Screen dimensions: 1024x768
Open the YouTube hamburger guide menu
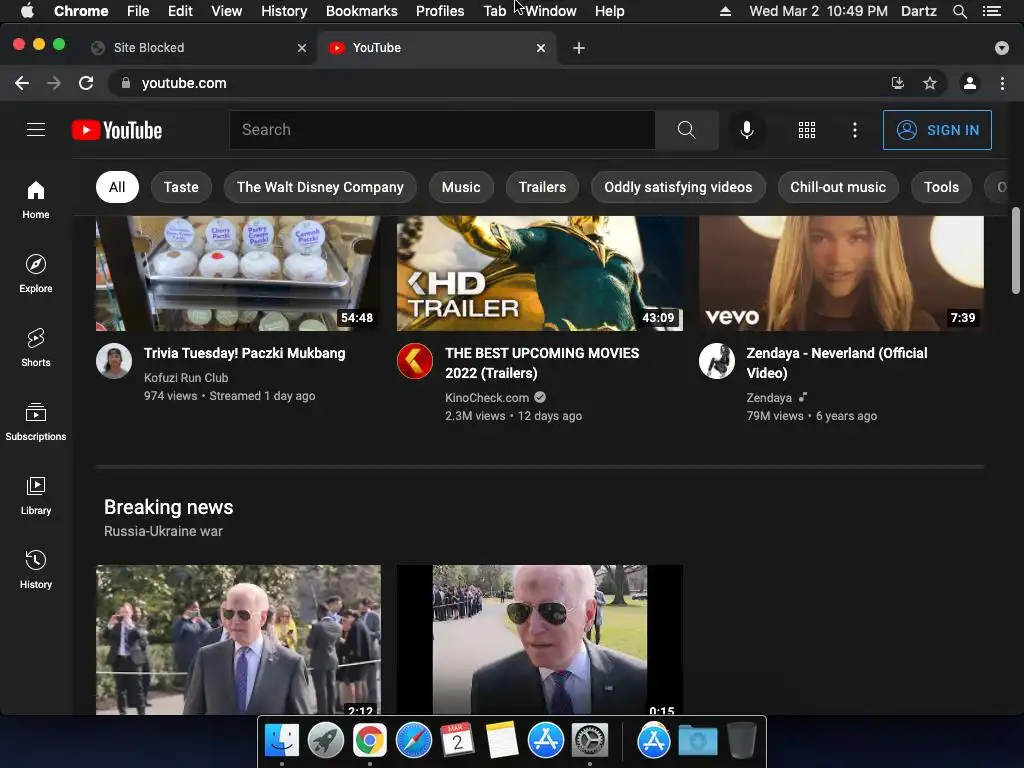[x=36, y=130]
